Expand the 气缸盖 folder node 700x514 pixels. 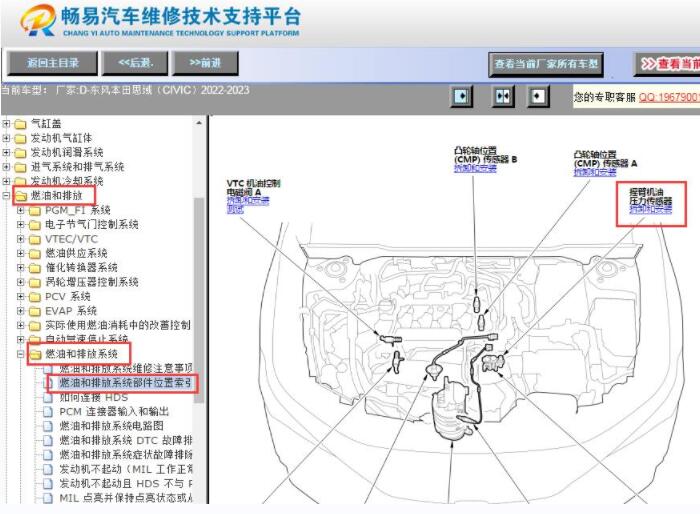(6, 123)
